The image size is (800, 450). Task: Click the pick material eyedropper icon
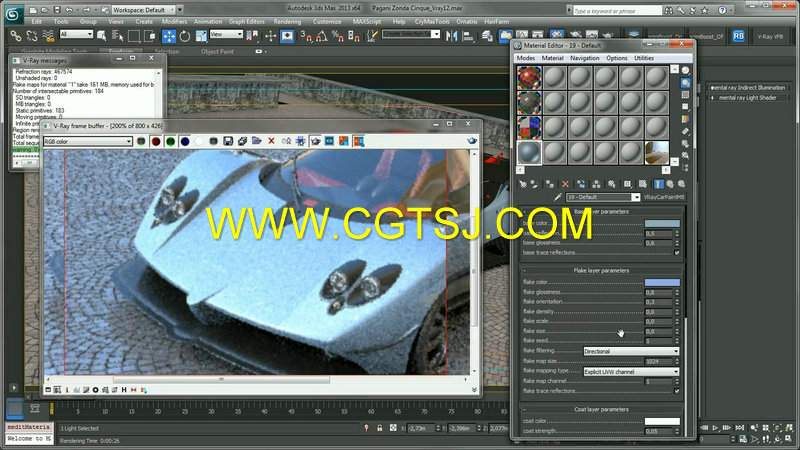558,197
